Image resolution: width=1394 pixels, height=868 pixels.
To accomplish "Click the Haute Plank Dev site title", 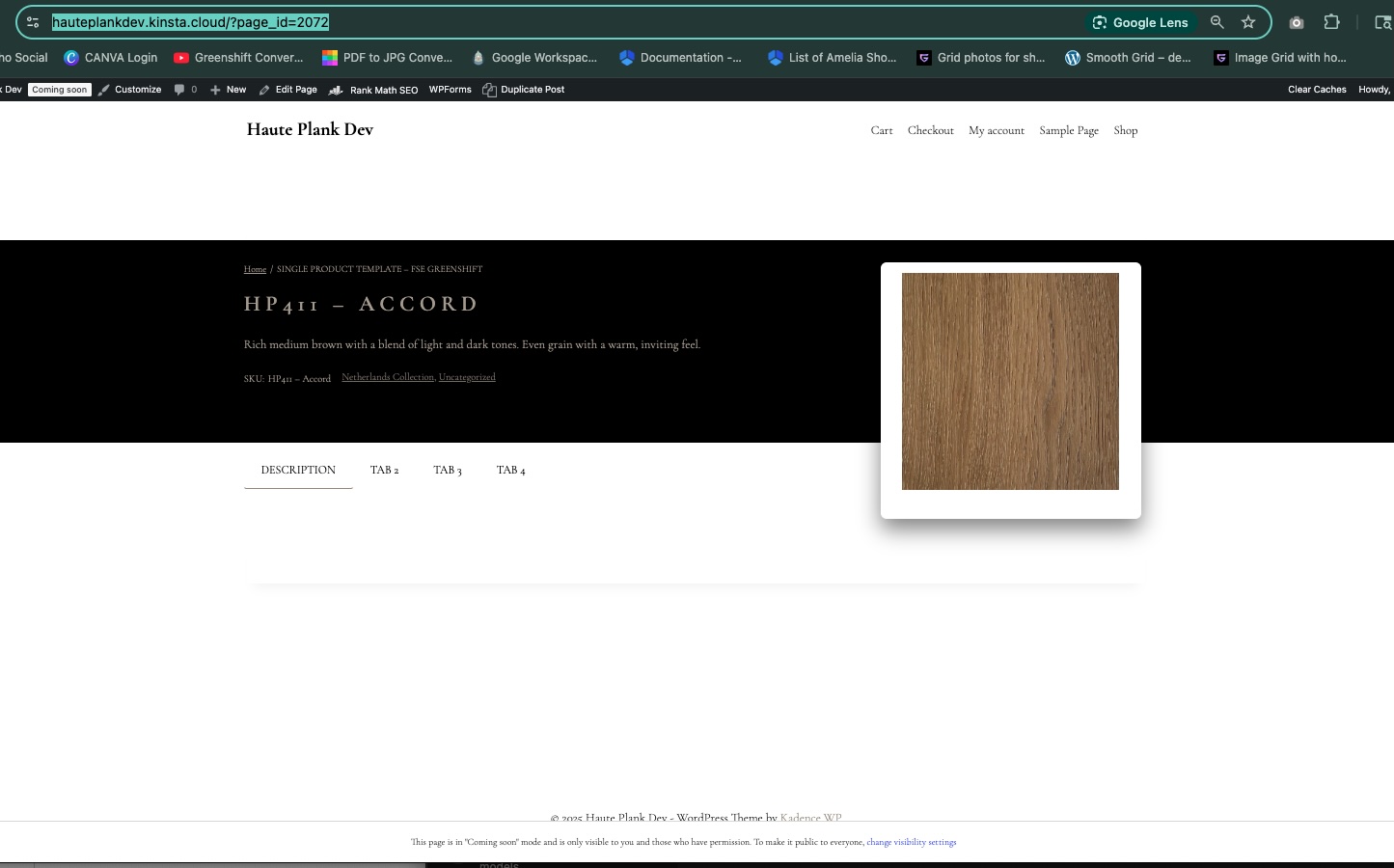I will tap(310, 129).
